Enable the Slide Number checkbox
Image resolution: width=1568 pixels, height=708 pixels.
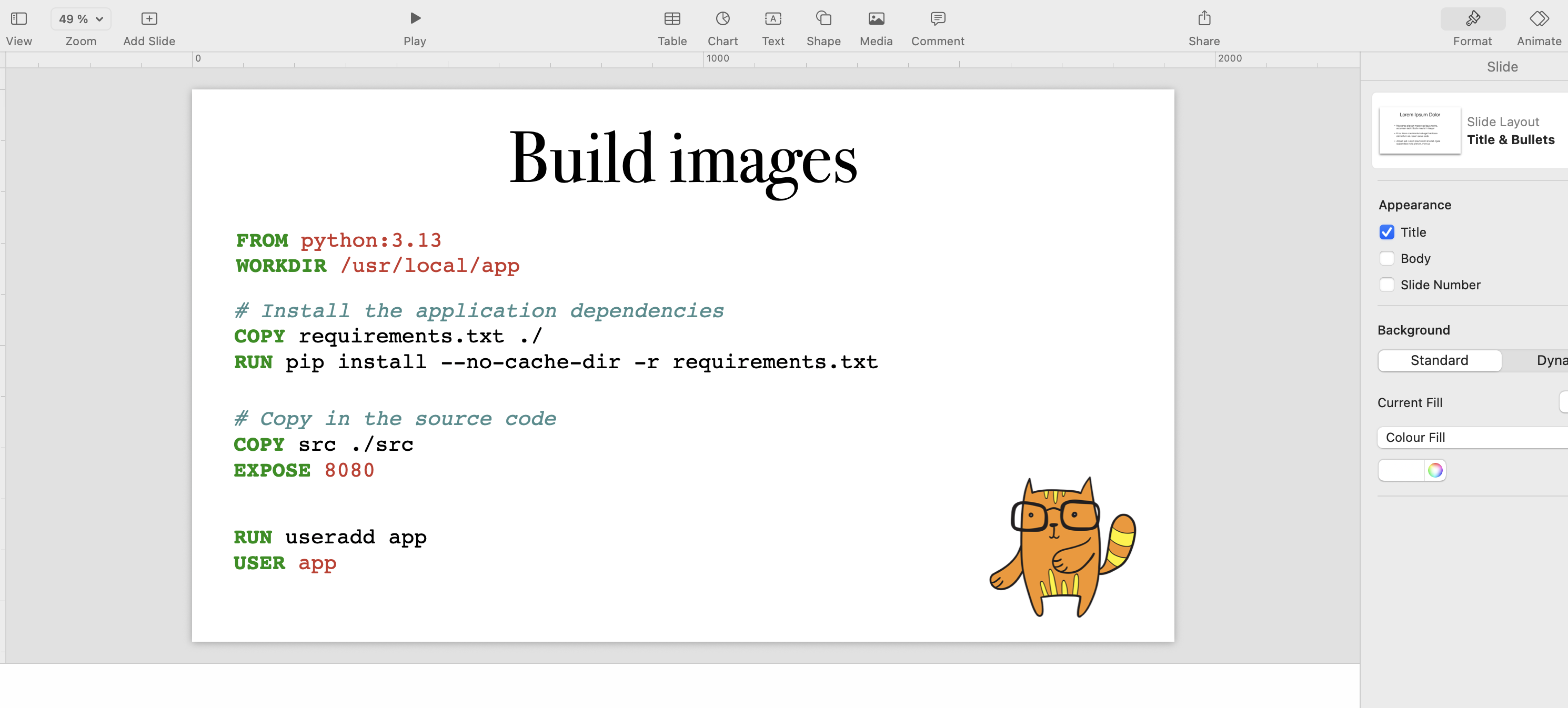[x=1387, y=284]
